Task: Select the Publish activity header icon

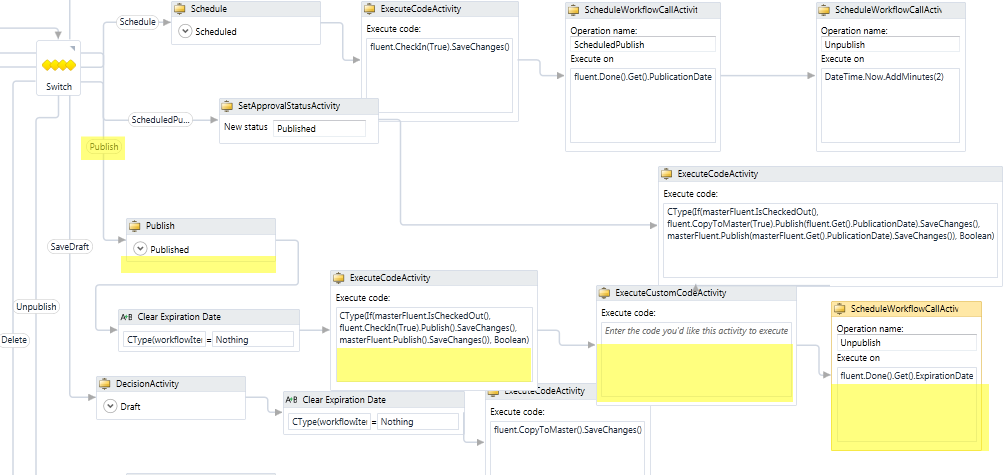Action: pyautogui.click(x=135, y=227)
